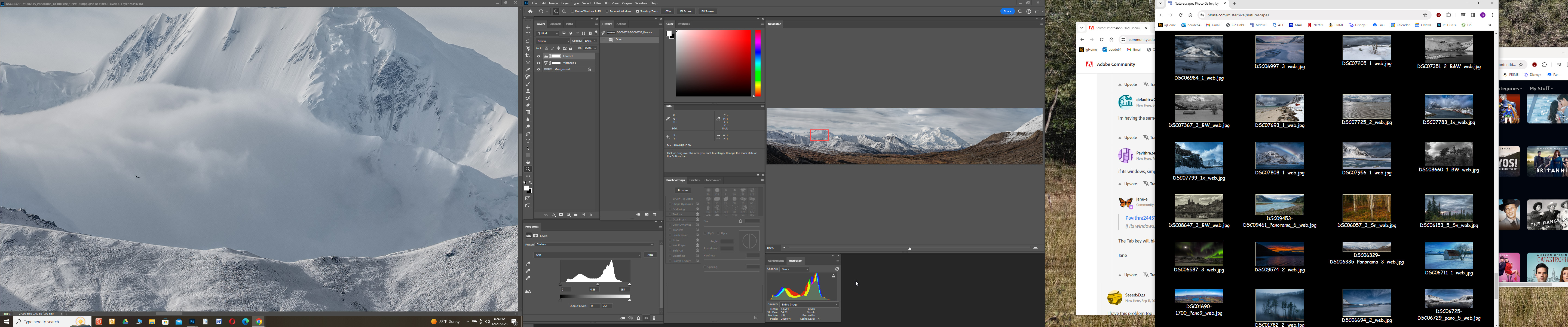The width and height of the screenshot is (1568, 327).
Task: Toggle checkbox beside Open history state
Action: pyautogui.click(x=603, y=40)
